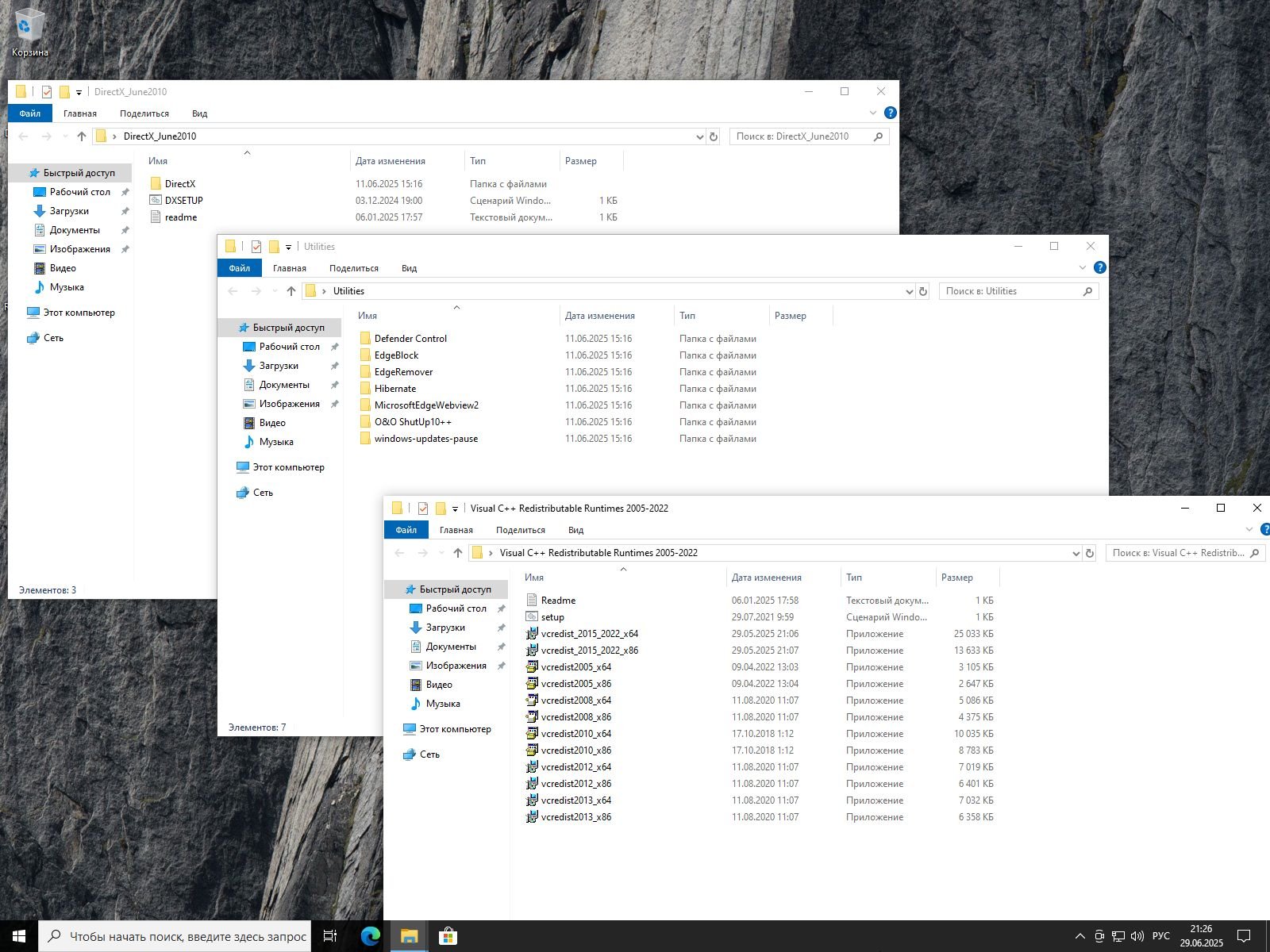The width and height of the screenshot is (1270, 952).
Task: Click Properties quick-access icon in Visual C++ title bar
Action: point(423,509)
